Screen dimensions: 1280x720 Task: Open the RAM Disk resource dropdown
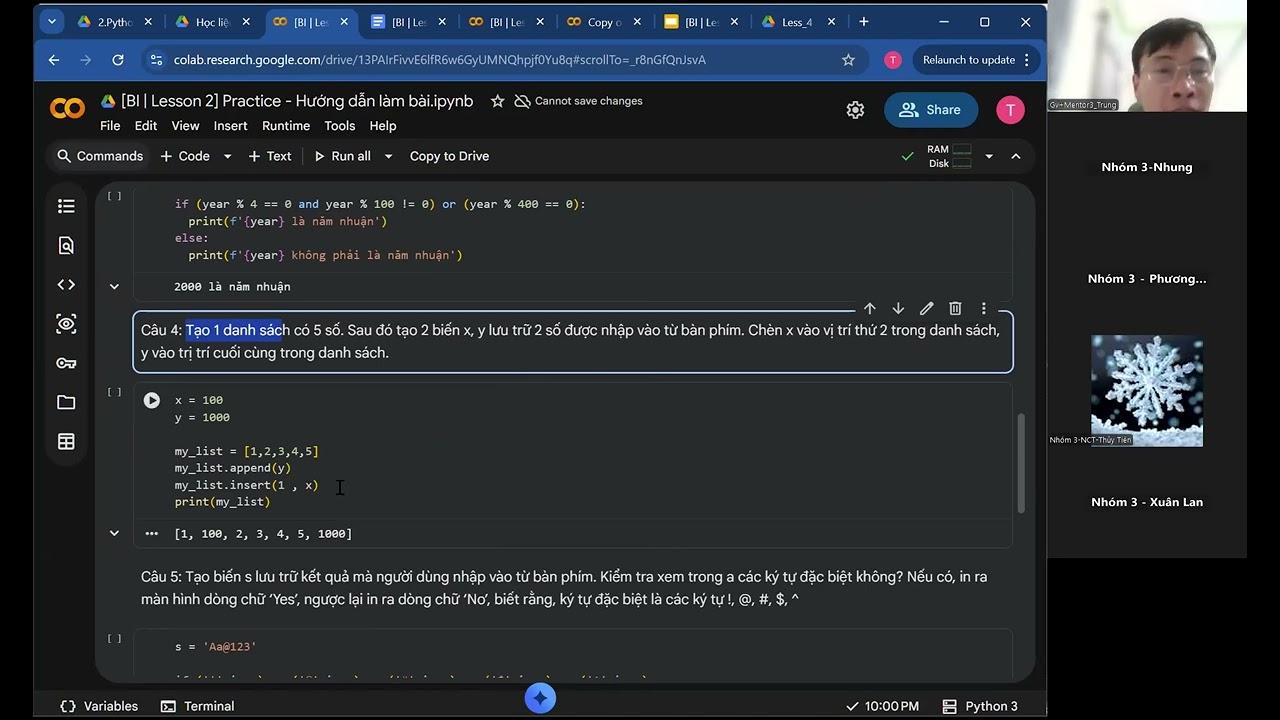coord(989,156)
